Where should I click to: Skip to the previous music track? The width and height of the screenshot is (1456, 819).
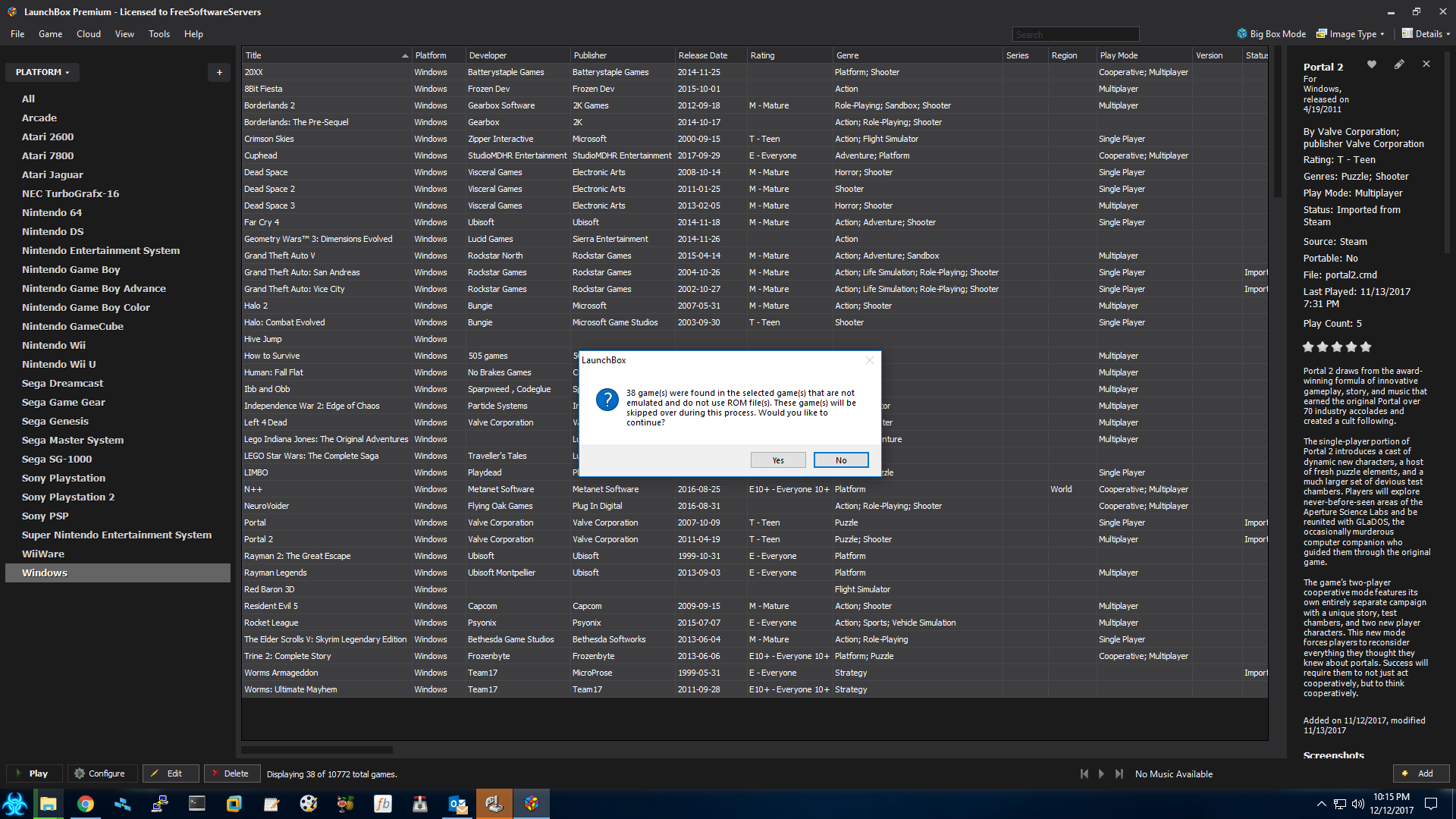pos(1084,773)
